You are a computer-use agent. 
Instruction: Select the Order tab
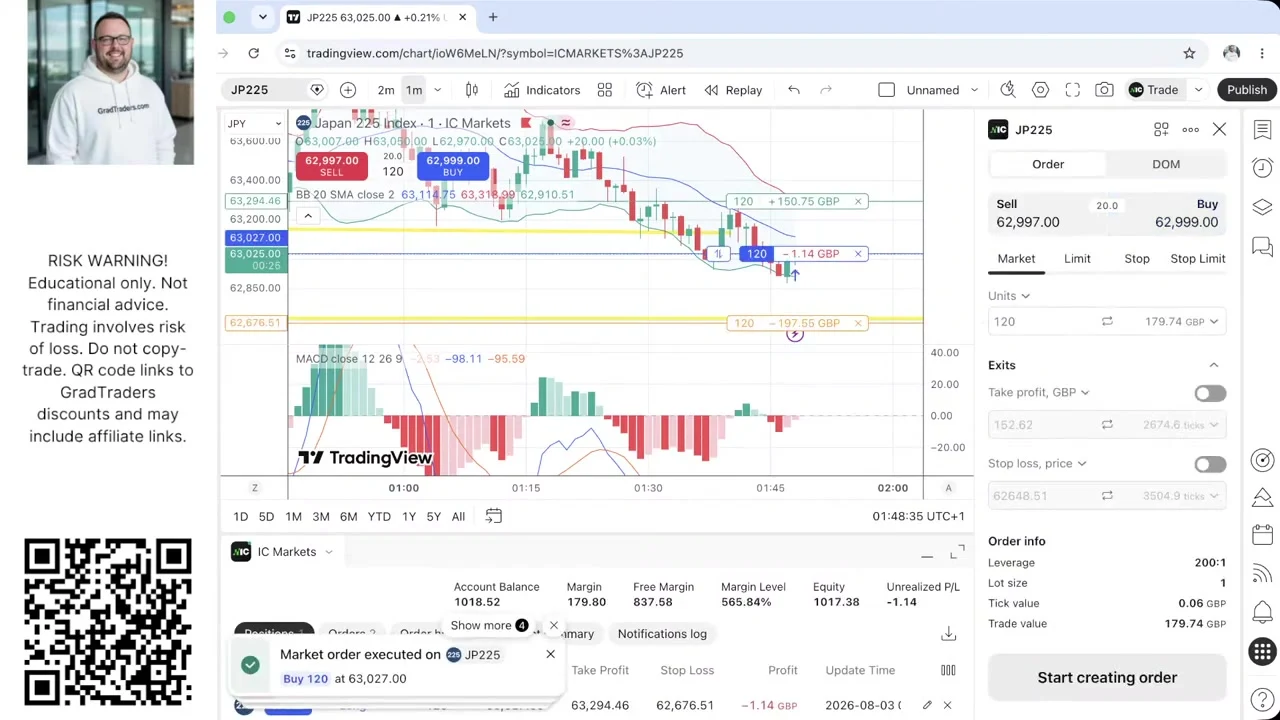[1048, 164]
